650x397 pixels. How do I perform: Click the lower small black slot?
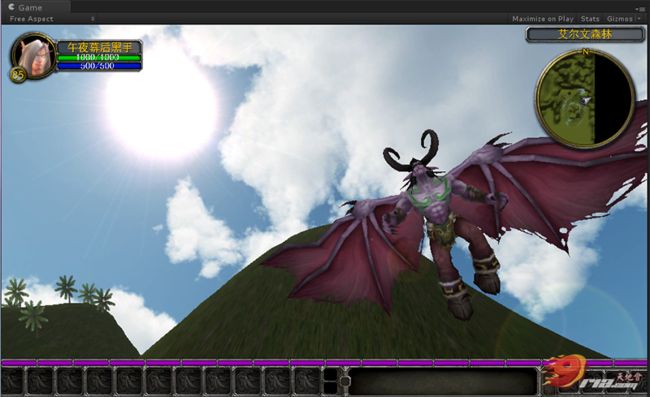(330, 387)
